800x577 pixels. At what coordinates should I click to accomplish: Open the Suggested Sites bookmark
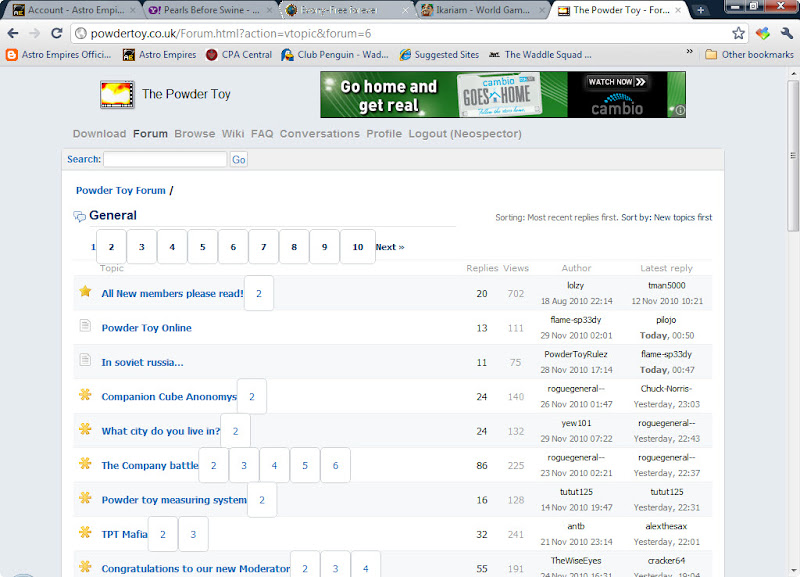coord(439,55)
